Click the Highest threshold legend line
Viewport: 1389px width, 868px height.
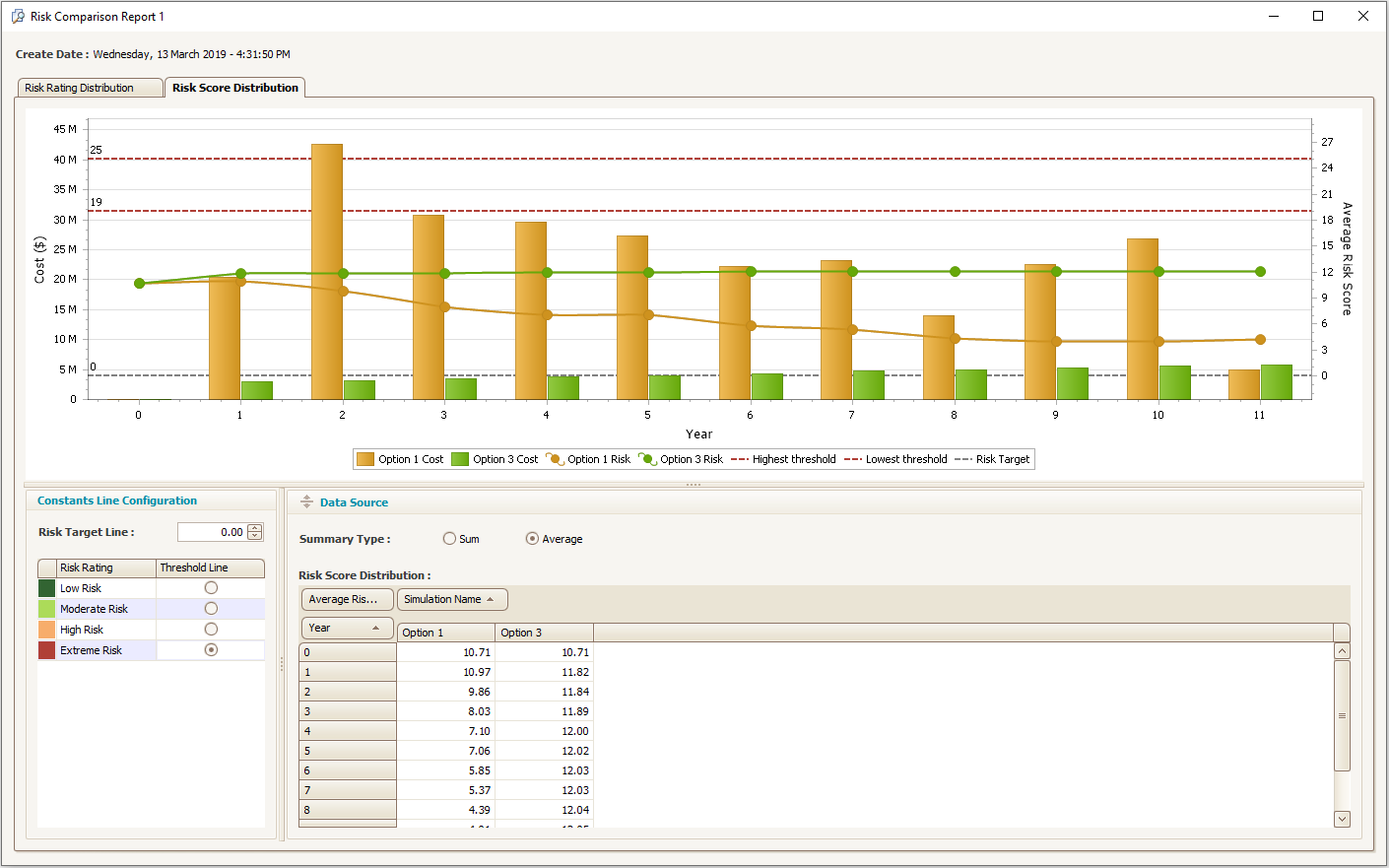pos(740,459)
